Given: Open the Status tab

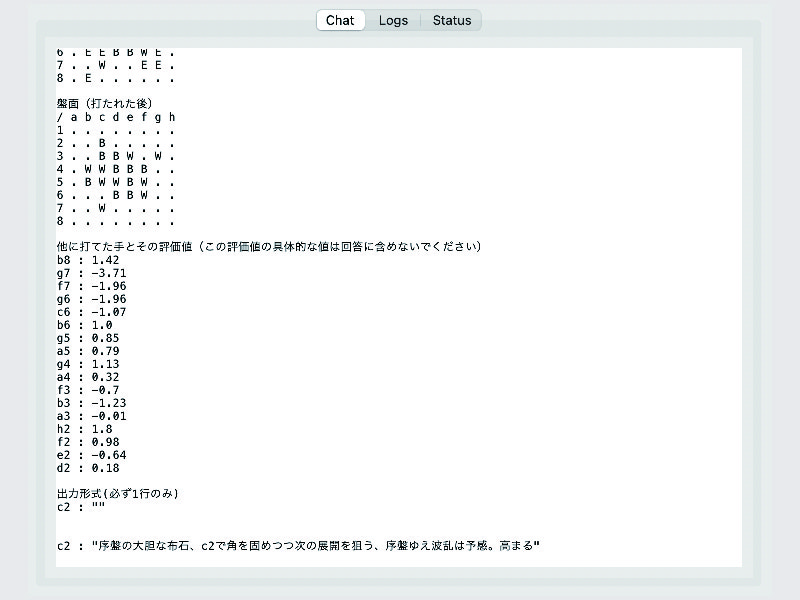Looking at the screenshot, I should (x=452, y=20).
